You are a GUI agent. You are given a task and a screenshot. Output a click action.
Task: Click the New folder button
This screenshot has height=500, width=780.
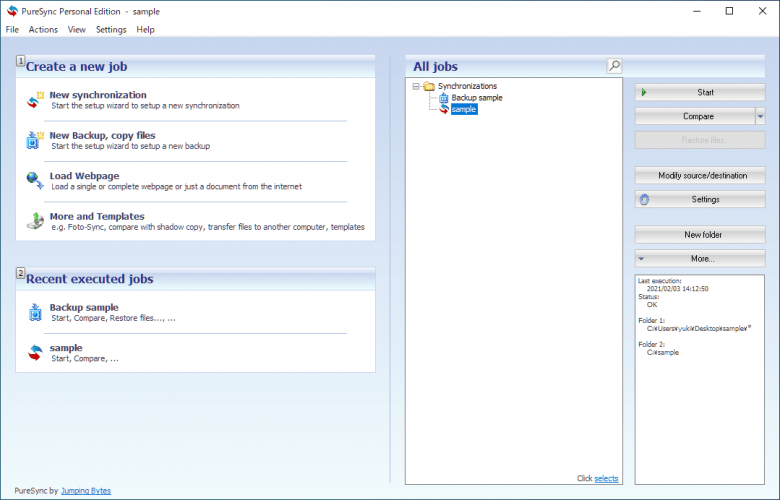tap(700, 235)
